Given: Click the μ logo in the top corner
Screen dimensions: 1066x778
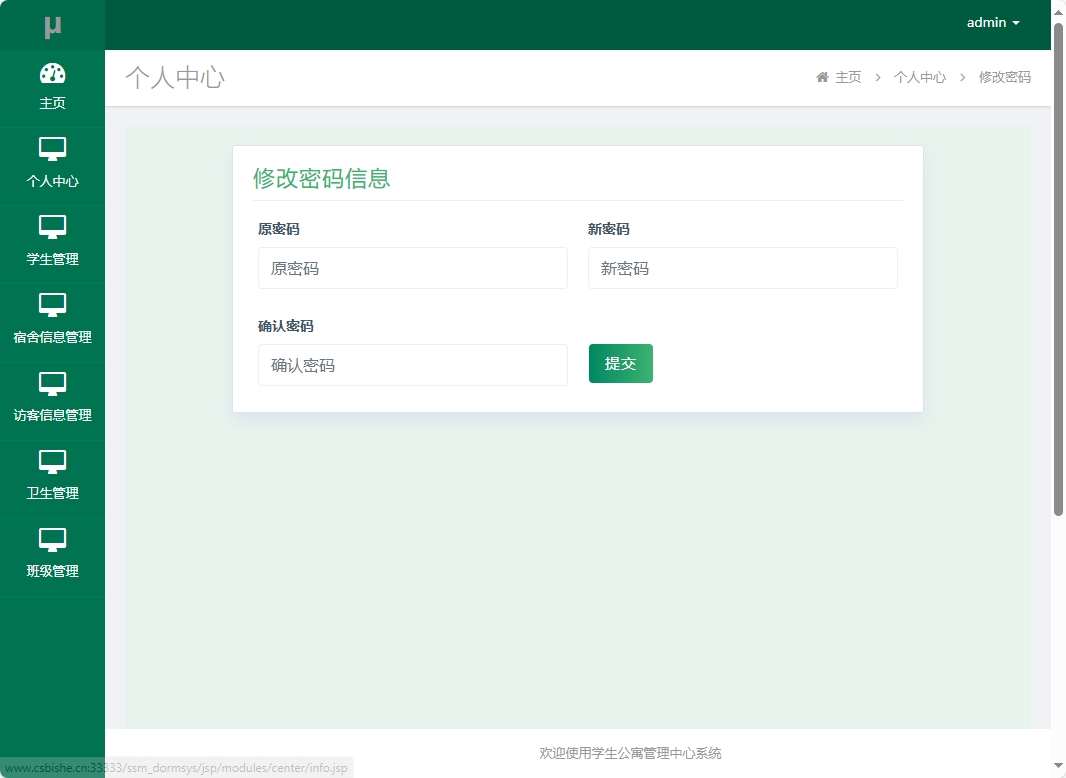Looking at the screenshot, I should pyautogui.click(x=53, y=24).
